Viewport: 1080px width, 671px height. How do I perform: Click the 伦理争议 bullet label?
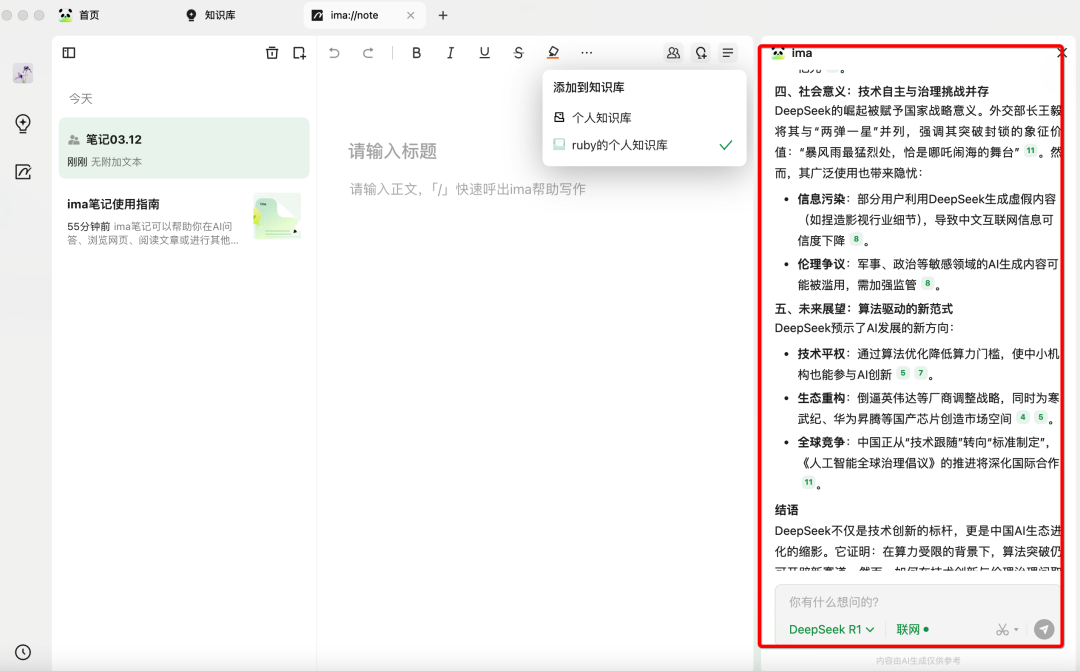821,264
